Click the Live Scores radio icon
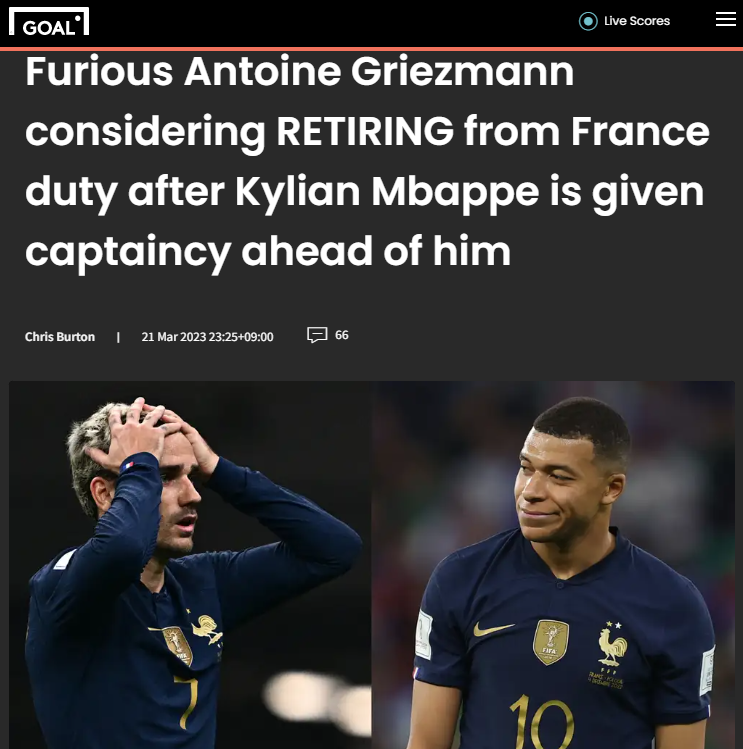Screen dimensions: 743x749 (x=588, y=21)
